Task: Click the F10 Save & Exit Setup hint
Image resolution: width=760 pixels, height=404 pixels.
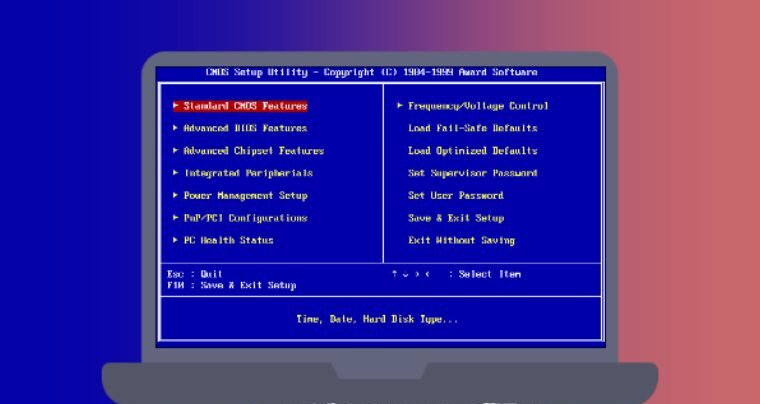Action: (x=231, y=286)
